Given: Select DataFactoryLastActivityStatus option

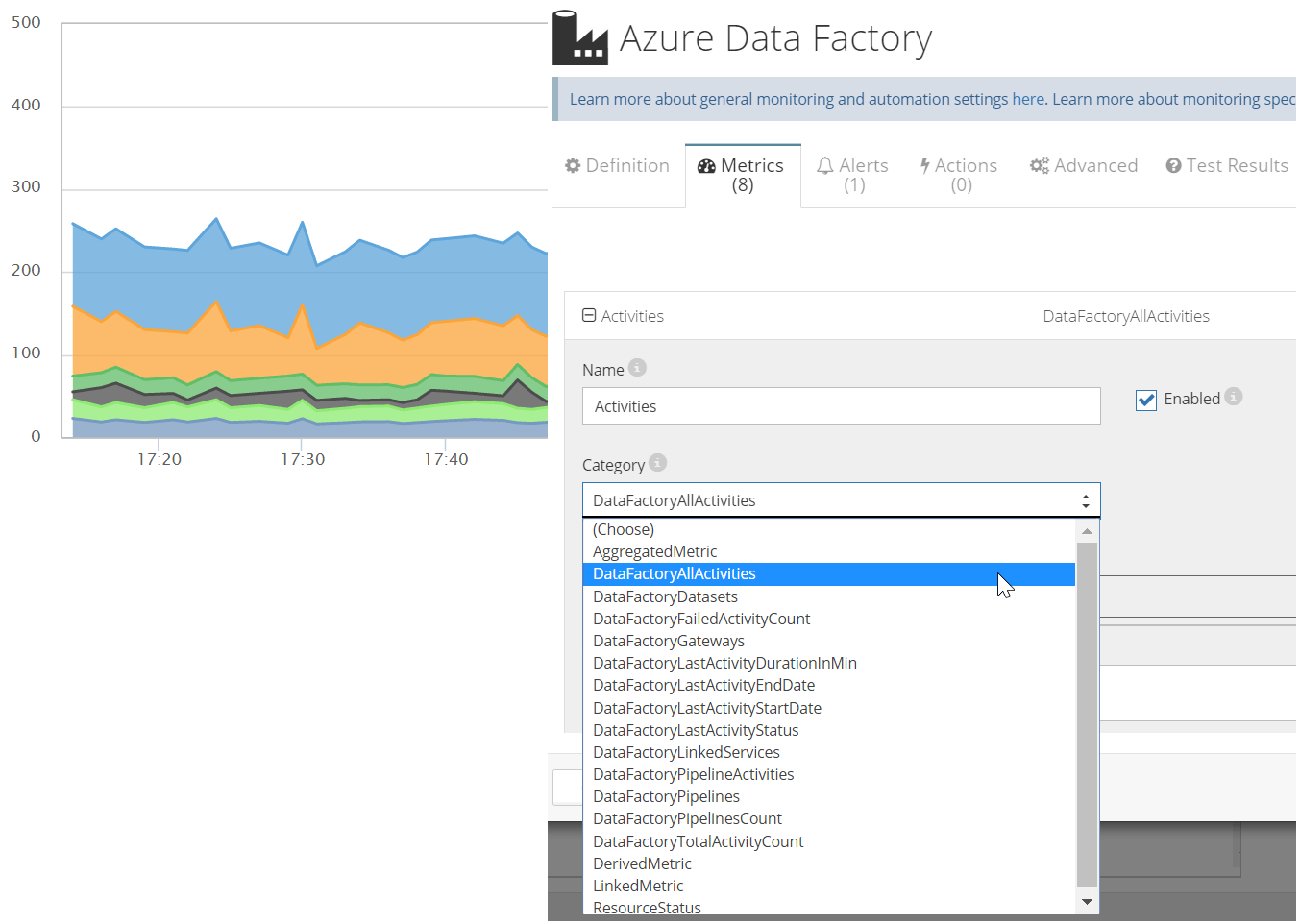Looking at the screenshot, I should 828,730.
